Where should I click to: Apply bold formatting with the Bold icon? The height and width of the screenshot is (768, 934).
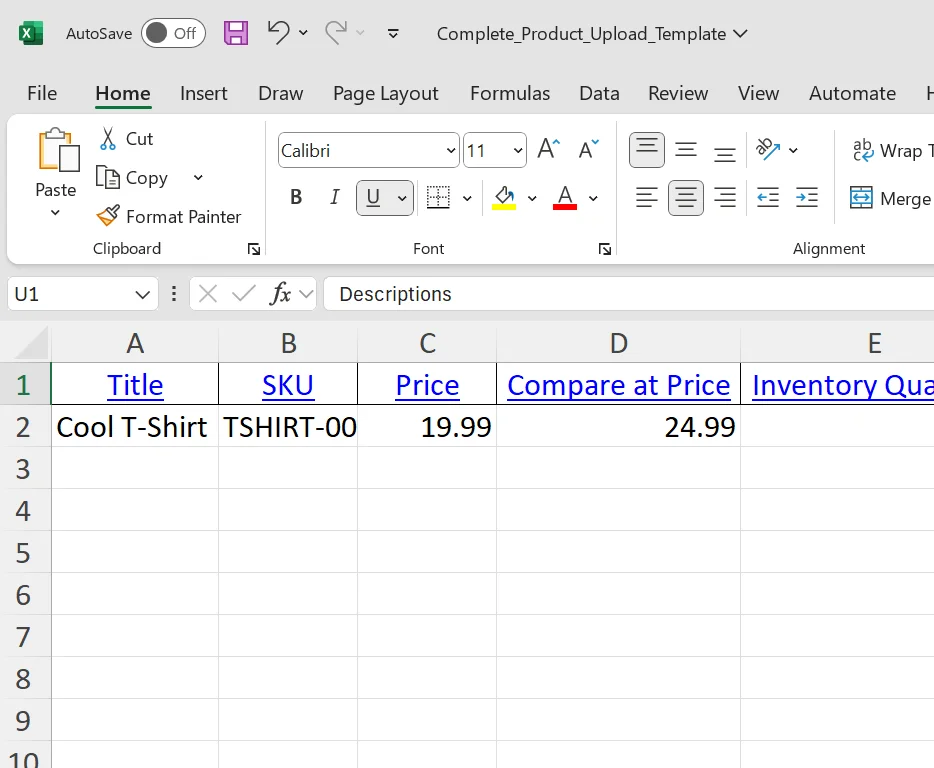point(295,197)
